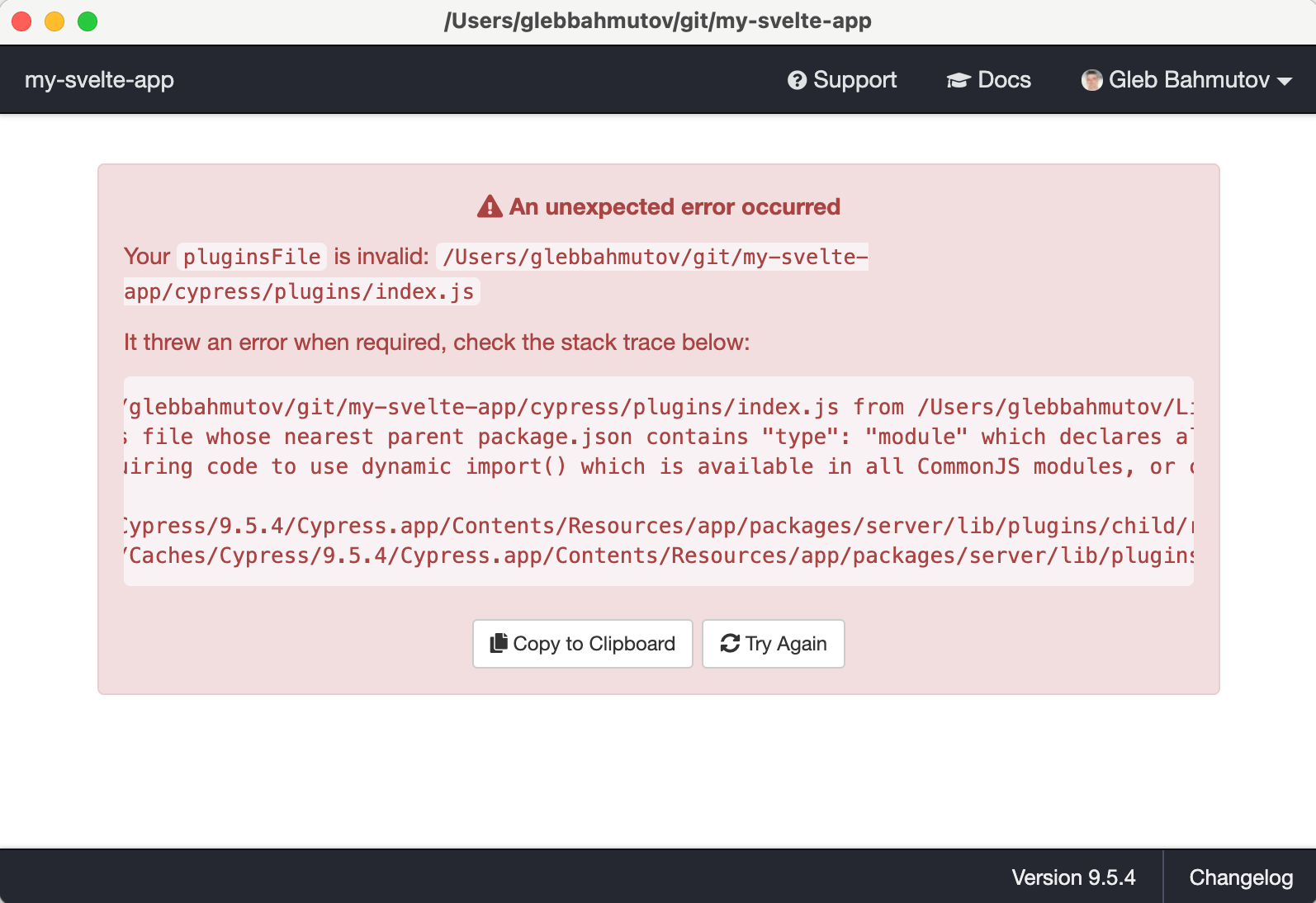Click the clipboard icon in Copy button
1316x903 pixels.
pyautogui.click(x=499, y=643)
